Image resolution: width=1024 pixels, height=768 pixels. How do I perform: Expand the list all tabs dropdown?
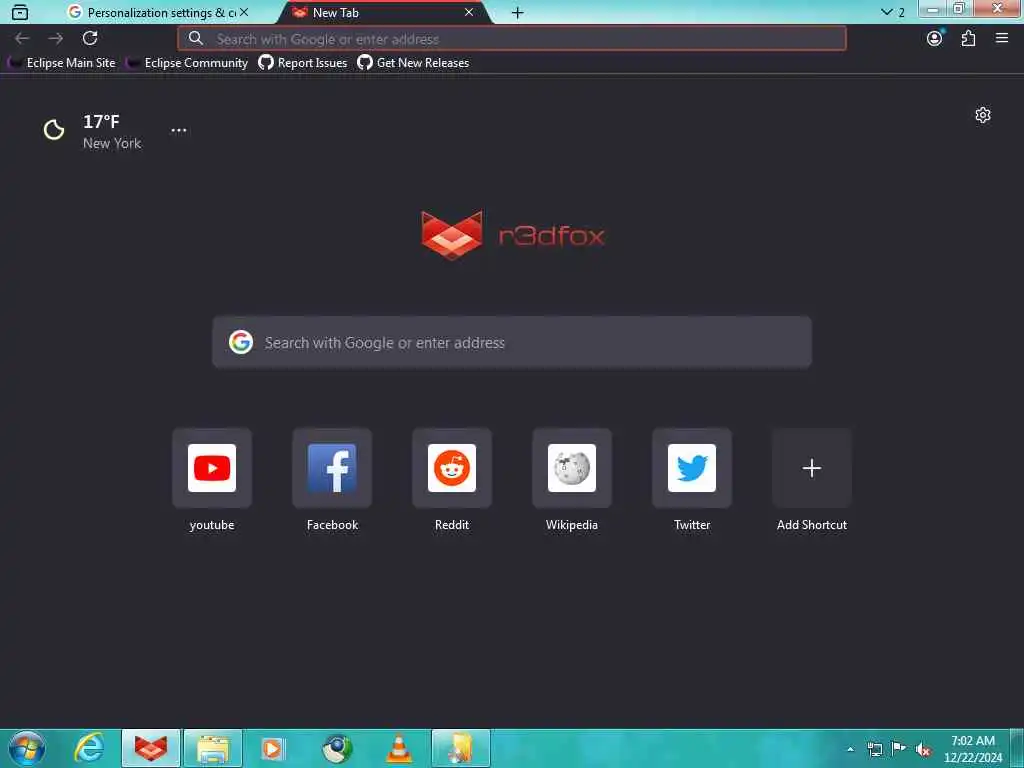click(892, 12)
